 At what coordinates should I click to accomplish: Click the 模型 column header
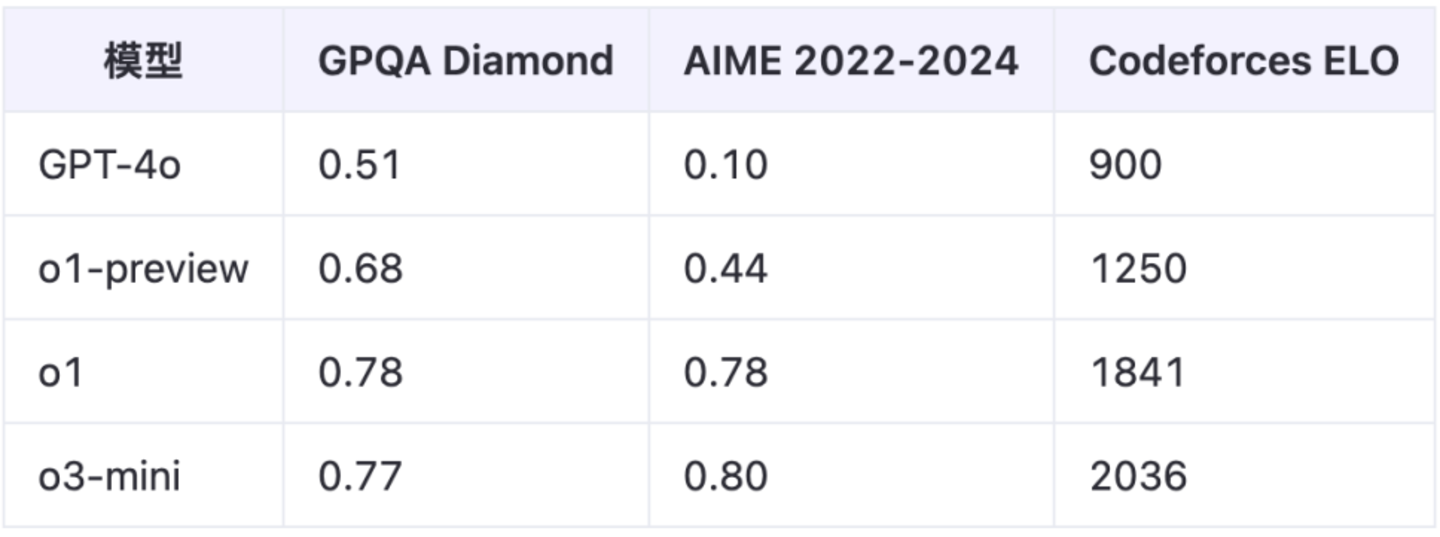[x=144, y=62]
